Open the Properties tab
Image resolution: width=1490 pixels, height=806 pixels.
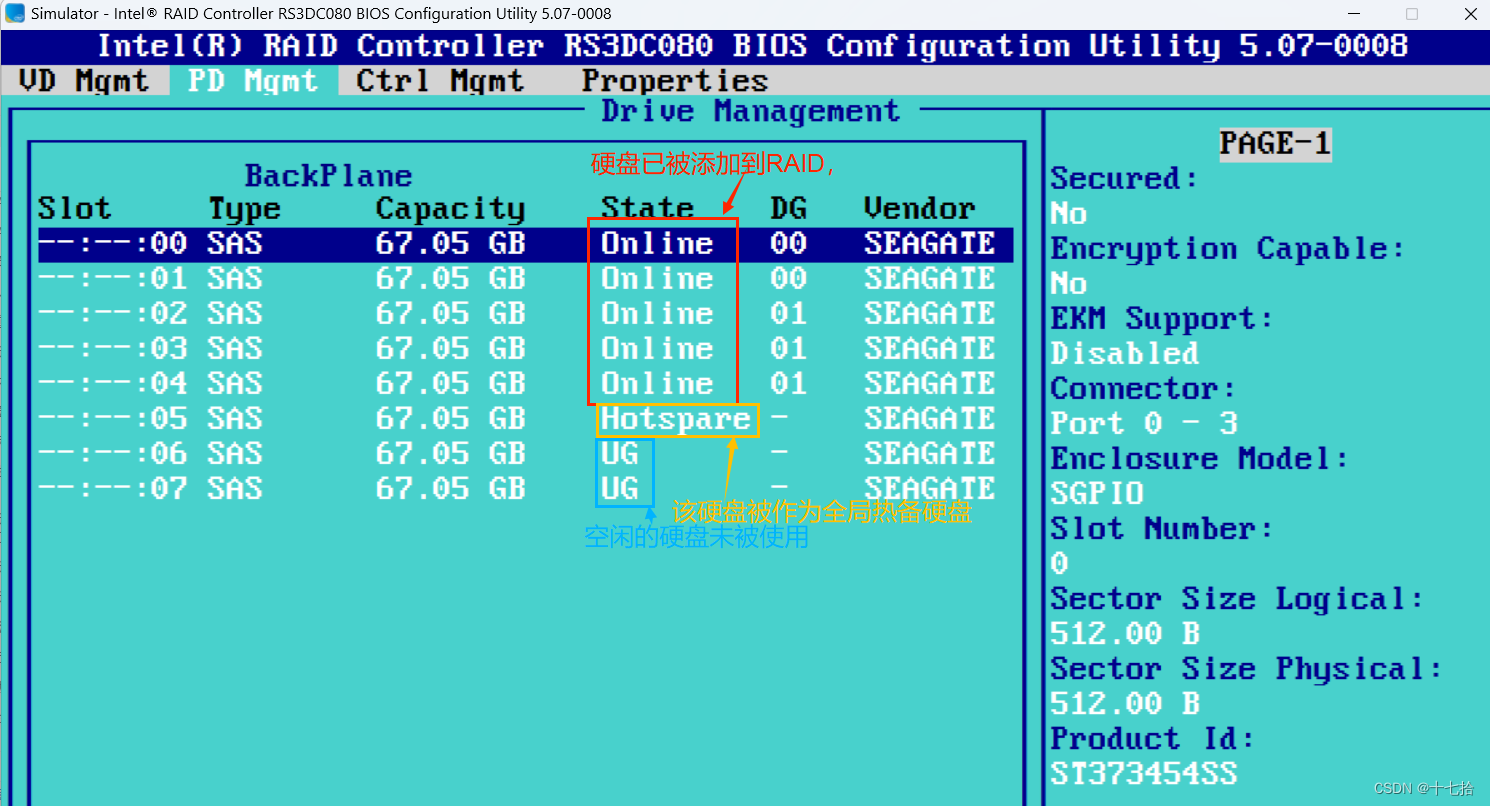pyautogui.click(x=675, y=81)
